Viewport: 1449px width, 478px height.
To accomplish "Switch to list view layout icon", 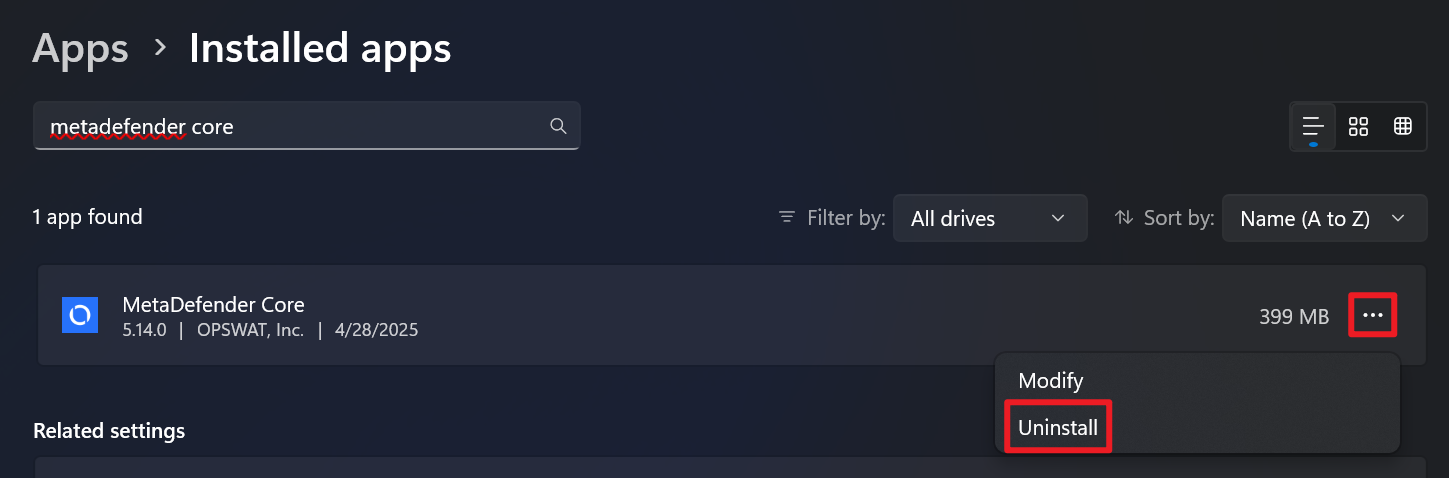I will (1313, 127).
